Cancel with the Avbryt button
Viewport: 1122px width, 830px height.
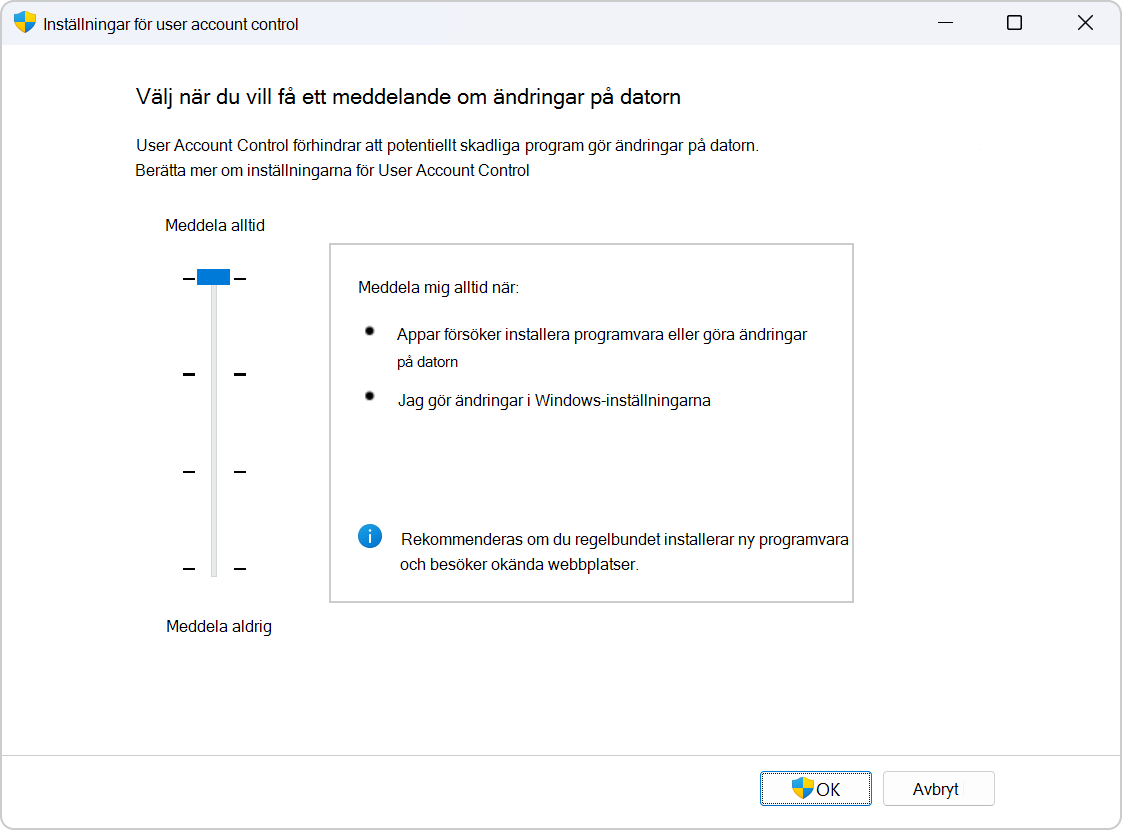click(939, 788)
